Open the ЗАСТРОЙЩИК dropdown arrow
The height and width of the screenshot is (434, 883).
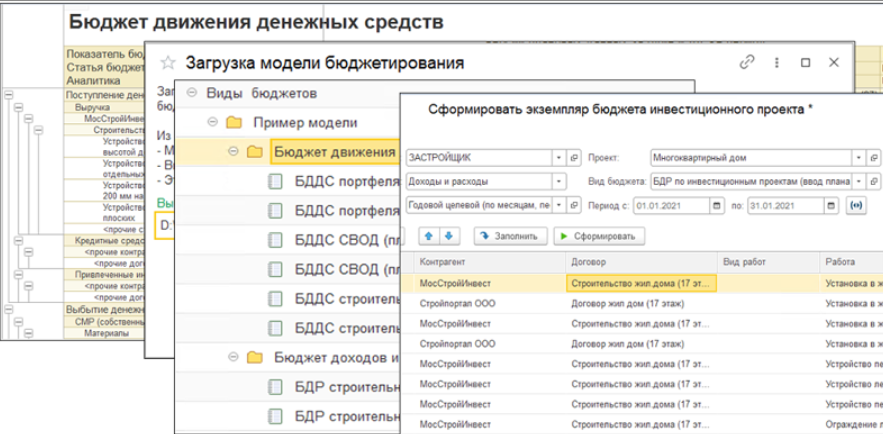tap(559, 158)
